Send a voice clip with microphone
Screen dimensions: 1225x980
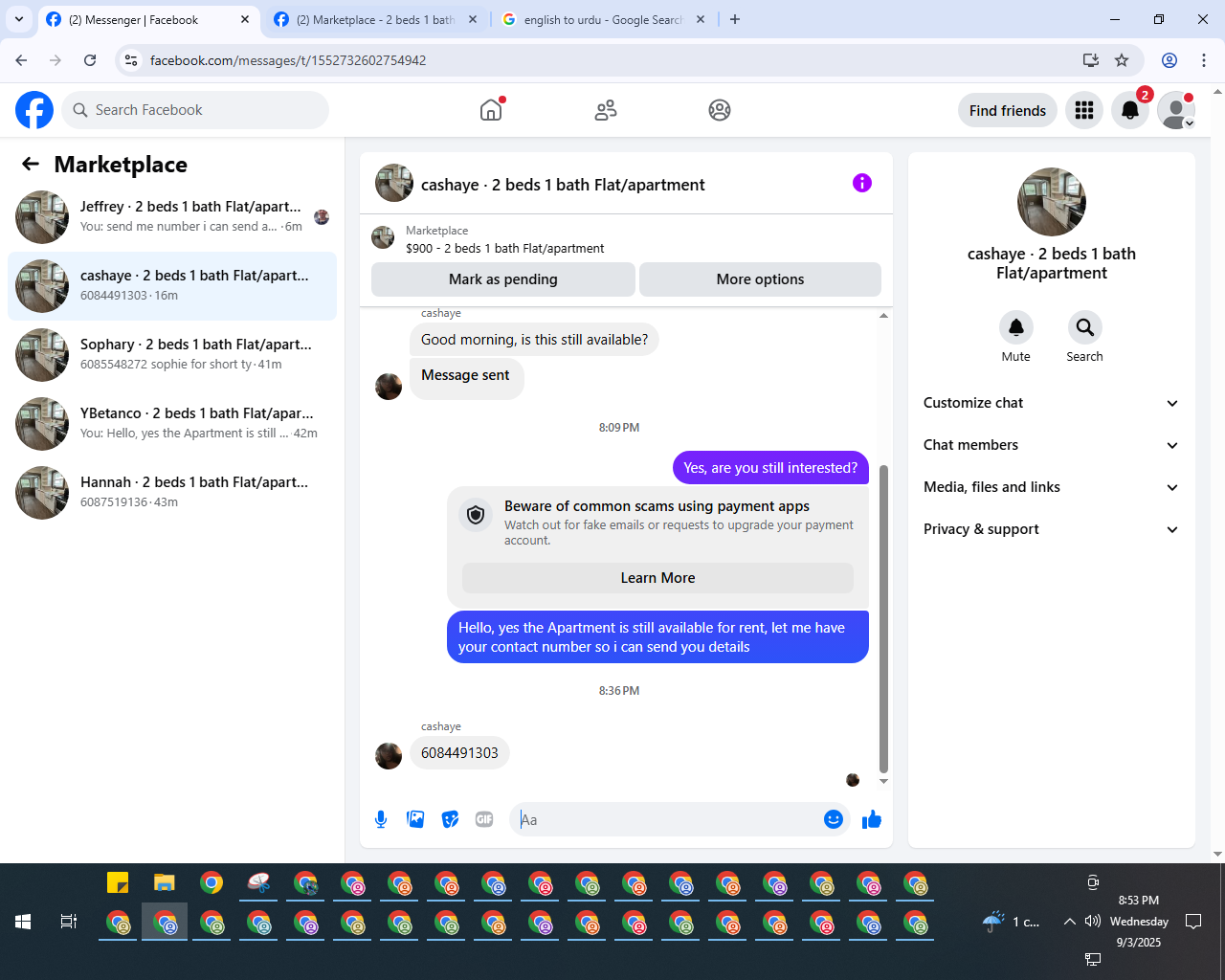[381, 819]
